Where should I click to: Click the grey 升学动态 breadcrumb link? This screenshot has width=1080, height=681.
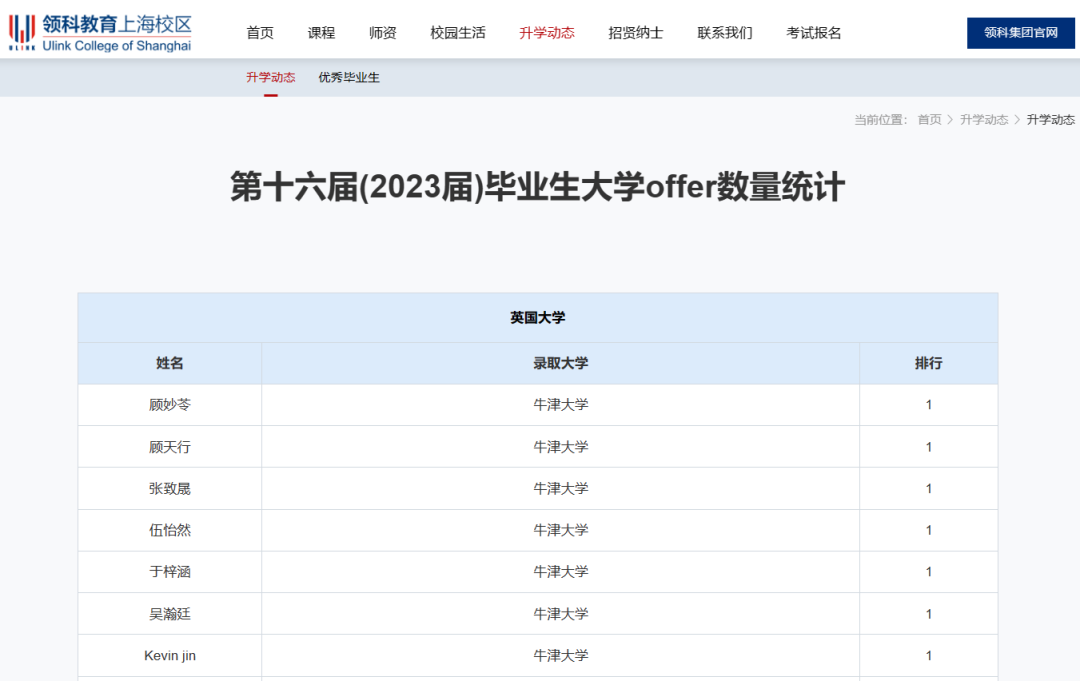pos(984,120)
